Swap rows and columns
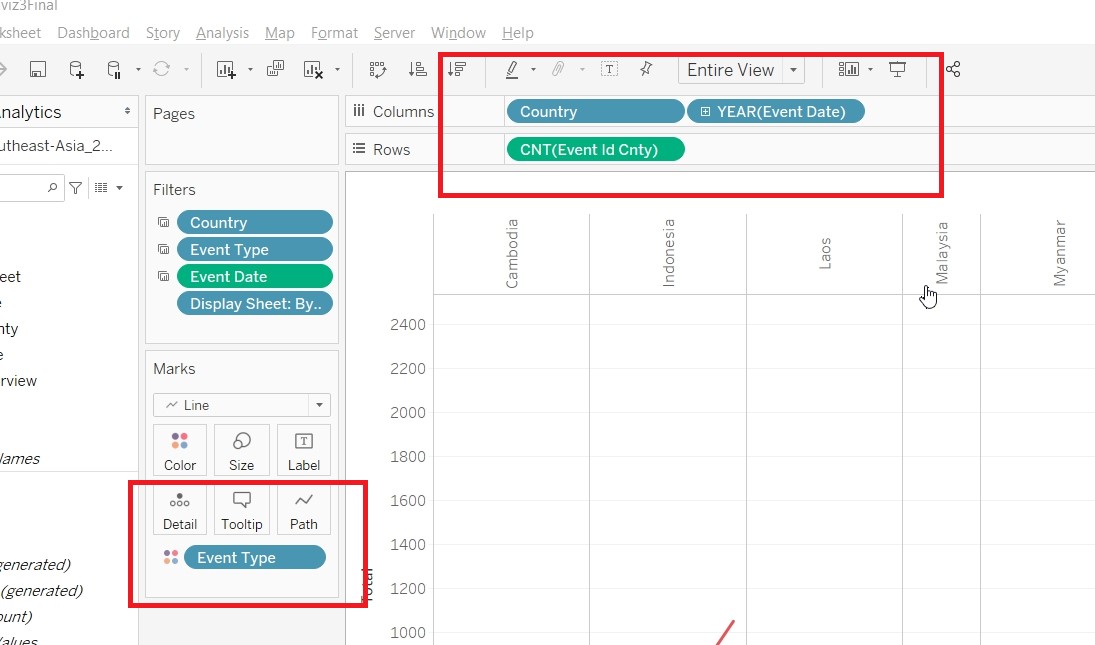The height and width of the screenshot is (645, 1095). [x=377, y=70]
